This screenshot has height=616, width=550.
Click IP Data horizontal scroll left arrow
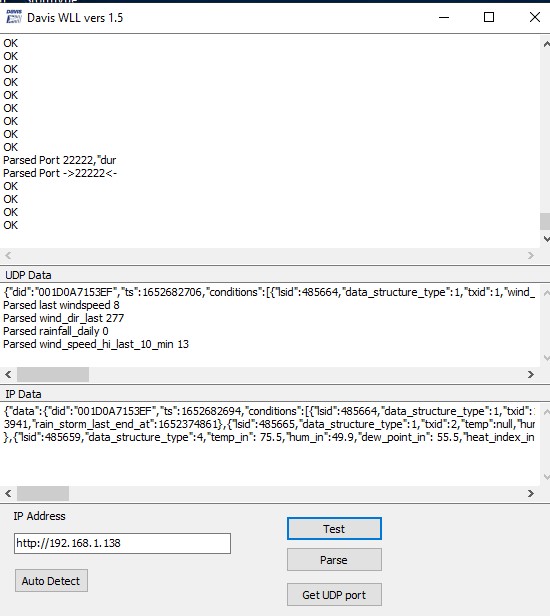[8, 493]
